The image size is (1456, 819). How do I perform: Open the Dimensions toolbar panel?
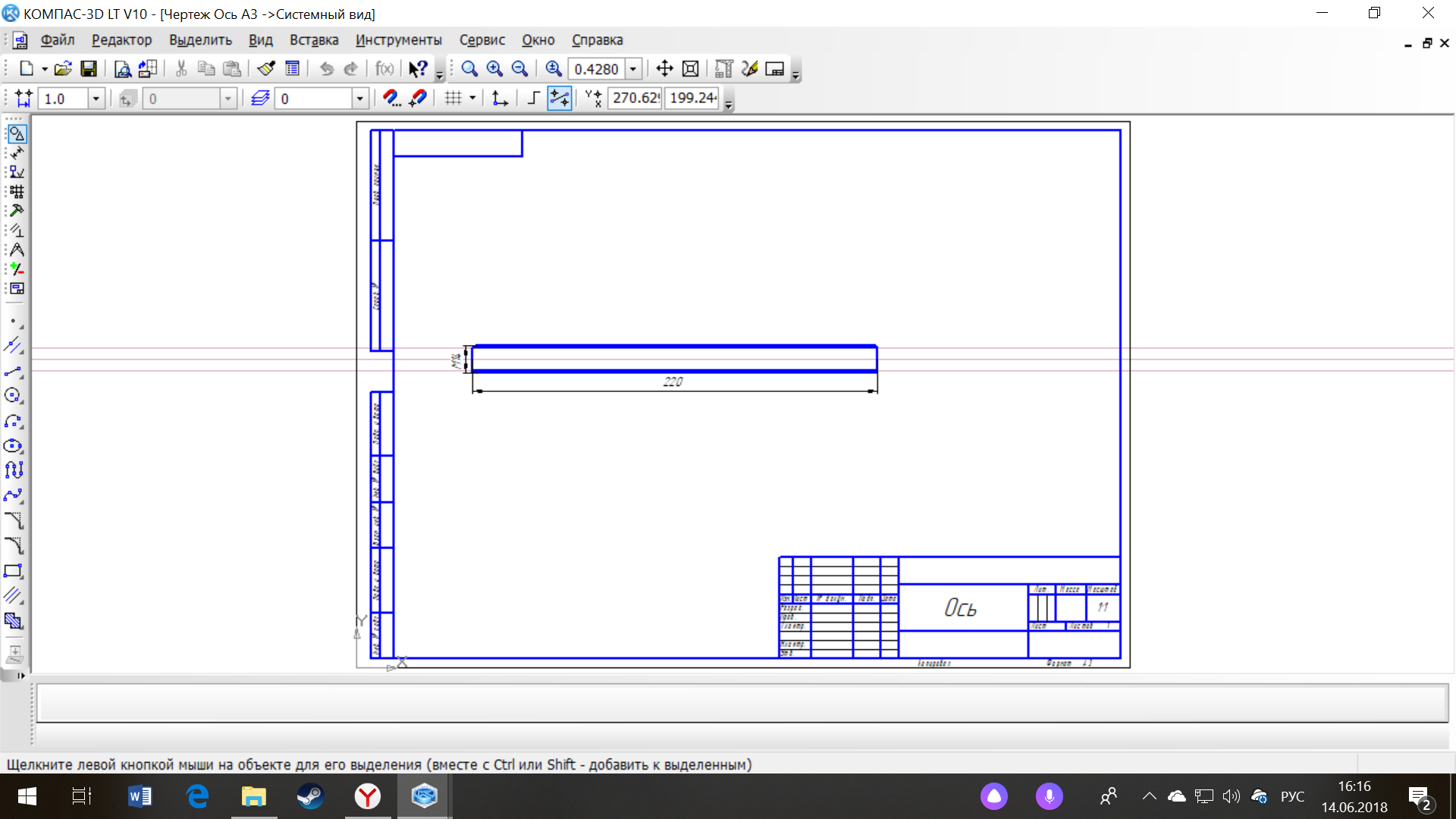17,153
